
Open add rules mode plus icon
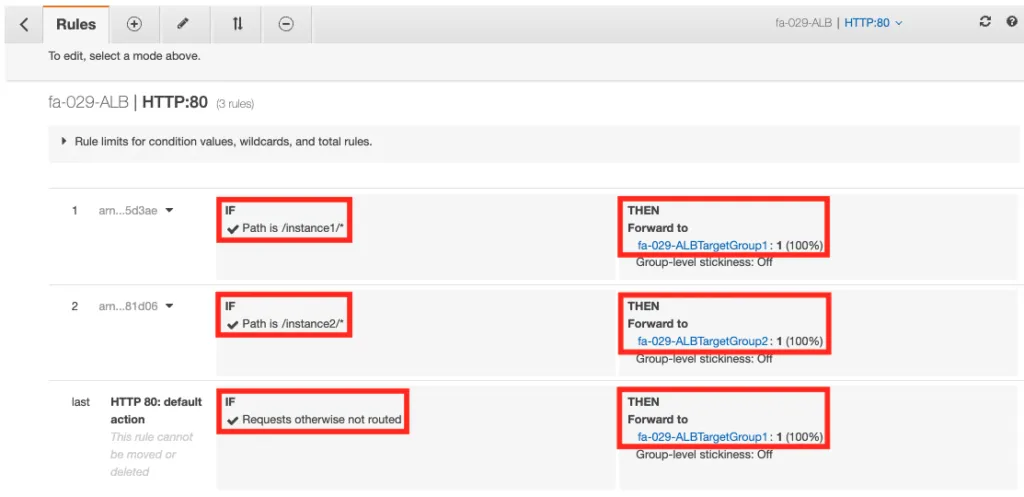(x=134, y=24)
